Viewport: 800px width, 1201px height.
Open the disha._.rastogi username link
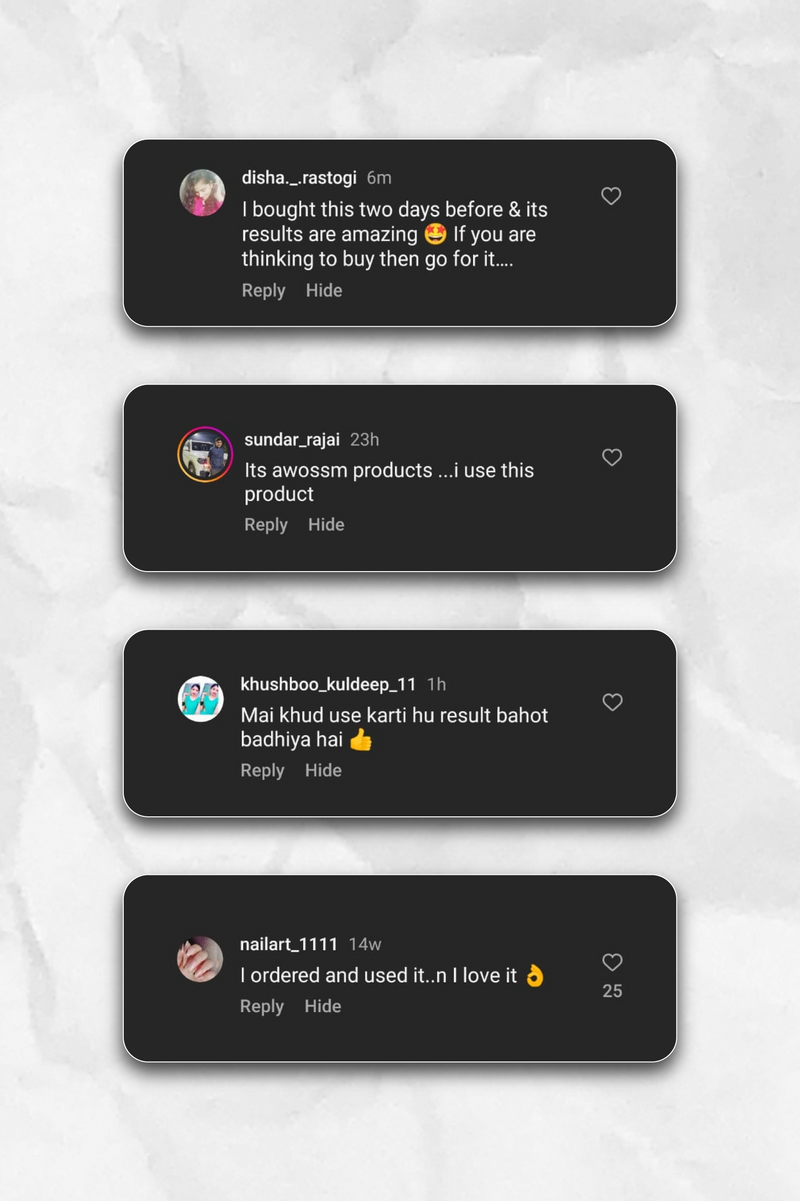pyautogui.click(x=299, y=178)
